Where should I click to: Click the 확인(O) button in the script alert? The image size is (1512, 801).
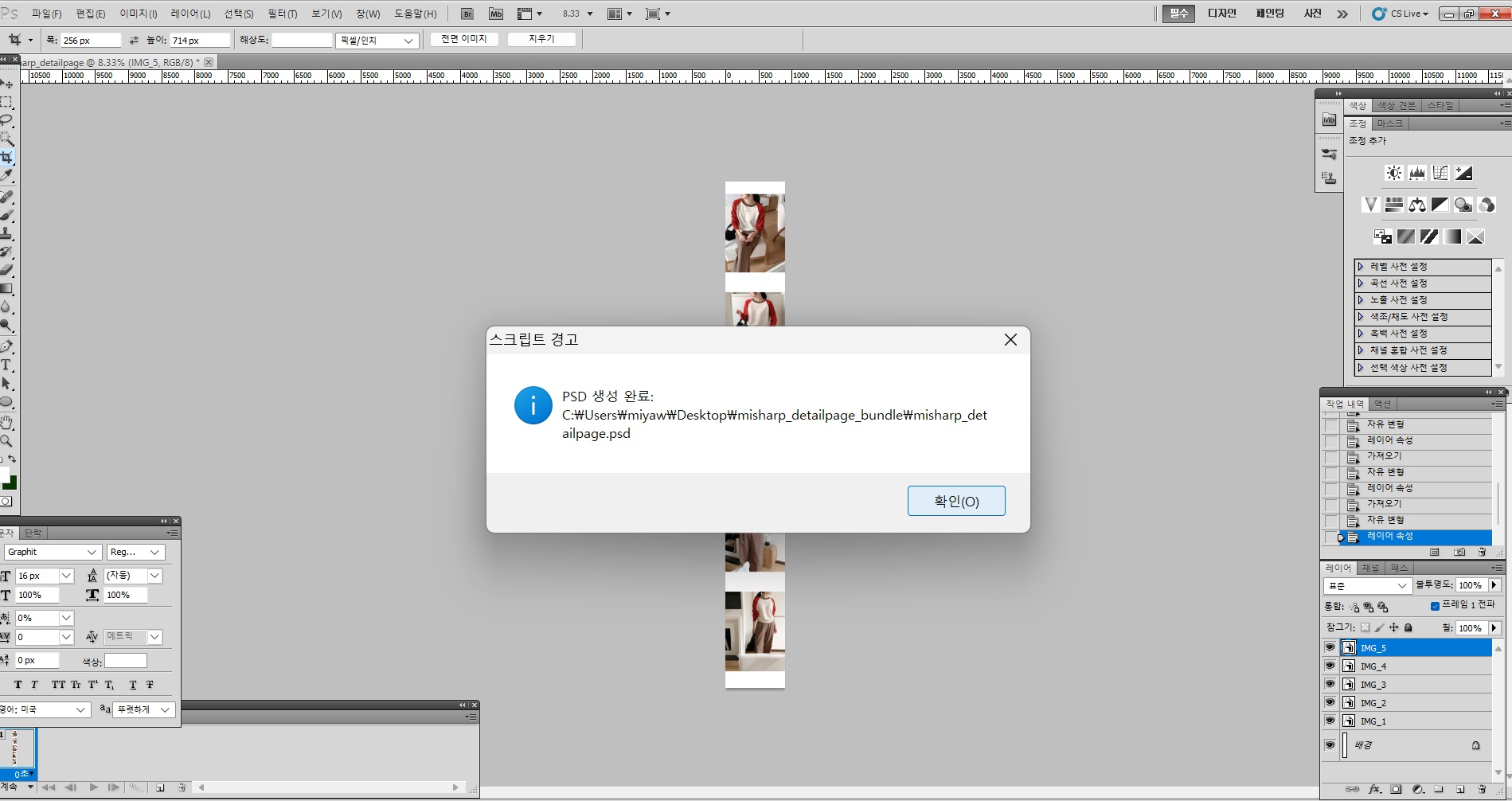[x=955, y=501]
